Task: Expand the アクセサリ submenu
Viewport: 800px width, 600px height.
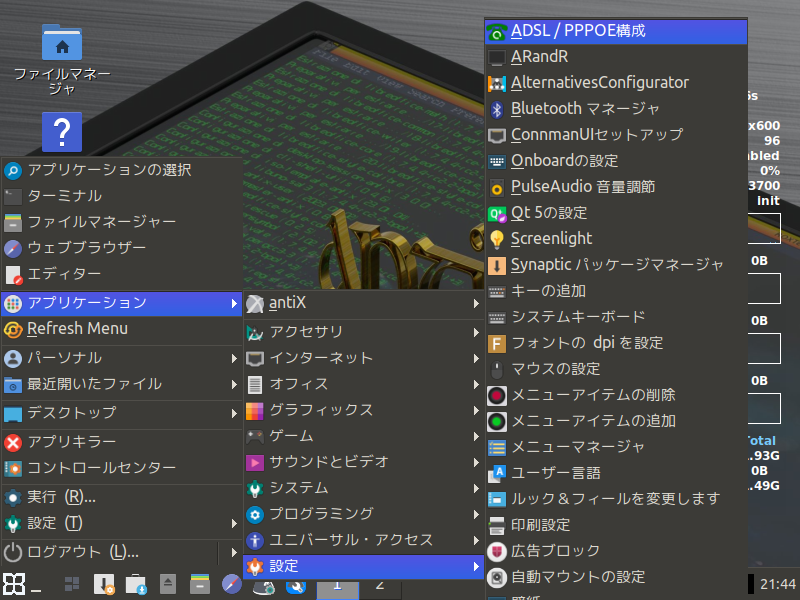Action: point(364,332)
